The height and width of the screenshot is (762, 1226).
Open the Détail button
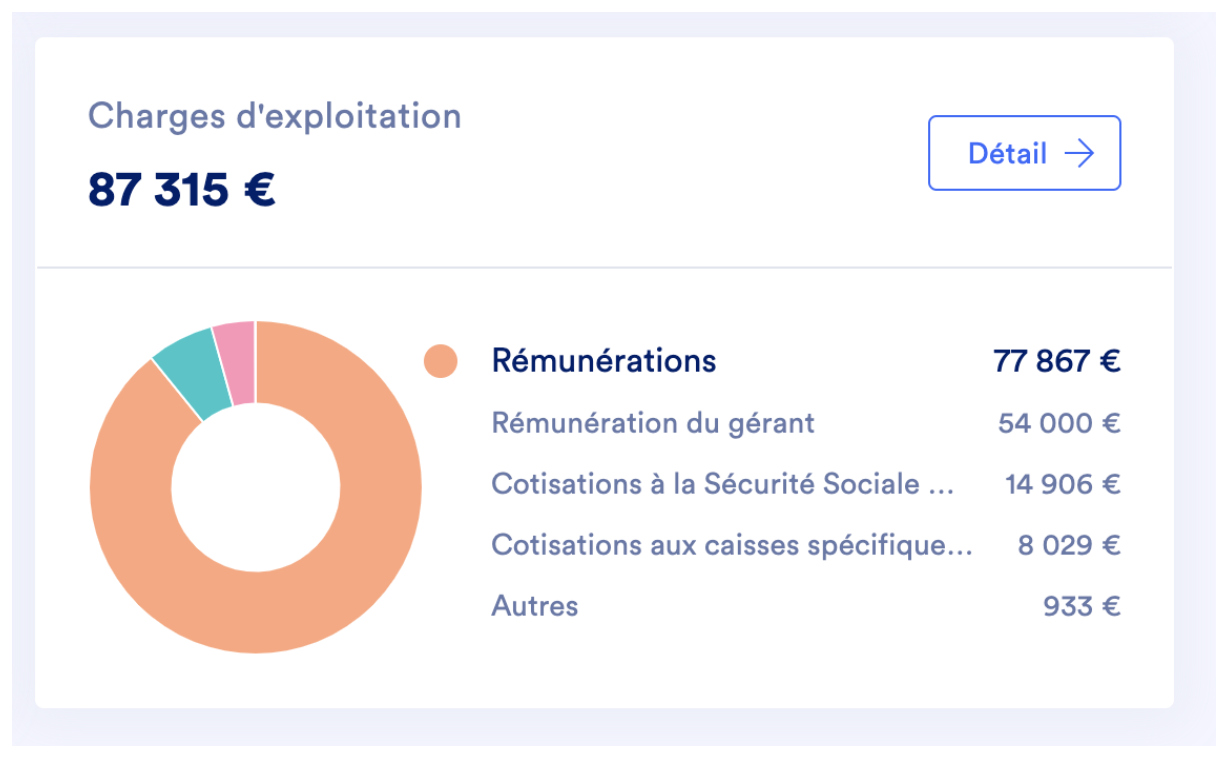point(1024,154)
